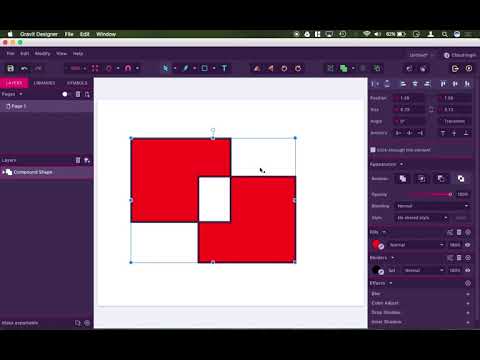Click the black border color swatch

click(376, 270)
